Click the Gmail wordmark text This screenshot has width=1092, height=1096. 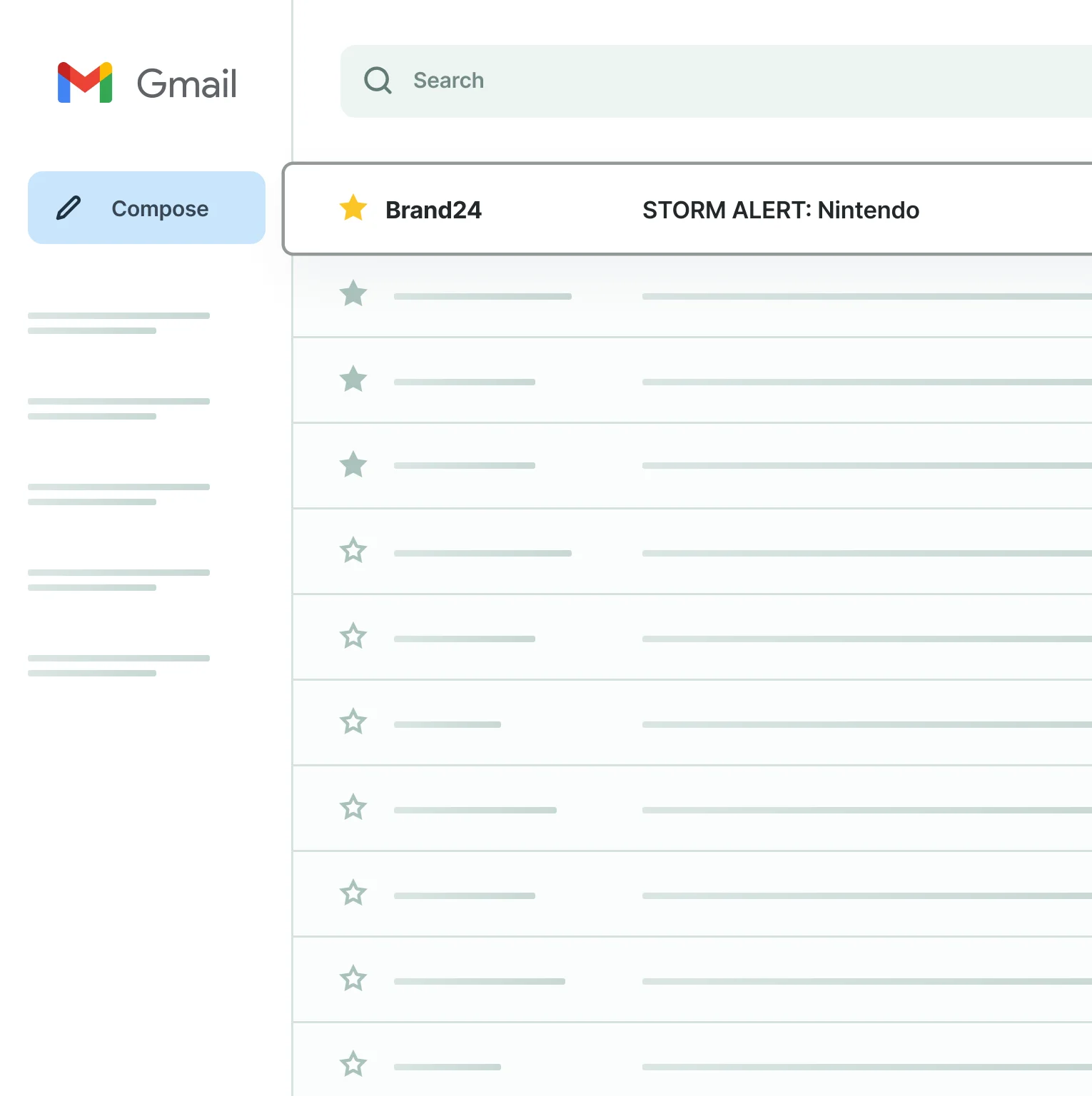point(187,83)
